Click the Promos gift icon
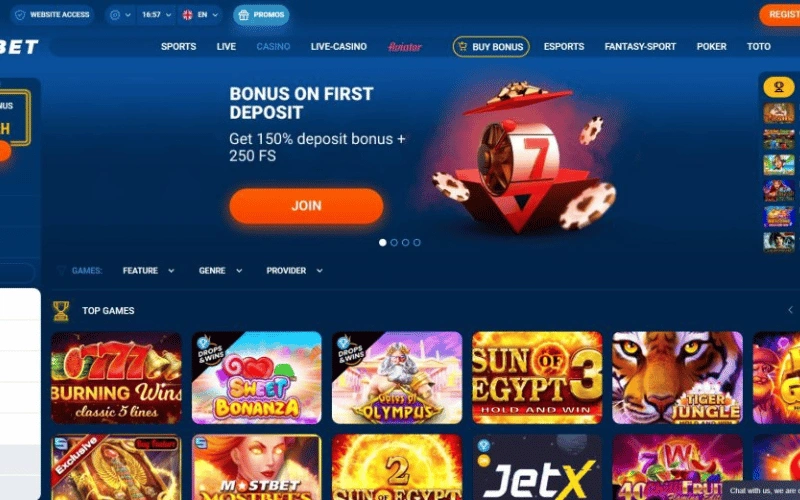This screenshot has height=500, width=800. pyautogui.click(x=244, y=15)
